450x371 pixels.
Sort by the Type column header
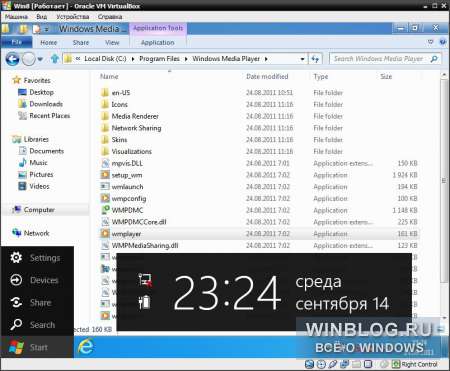pos(321,76)
